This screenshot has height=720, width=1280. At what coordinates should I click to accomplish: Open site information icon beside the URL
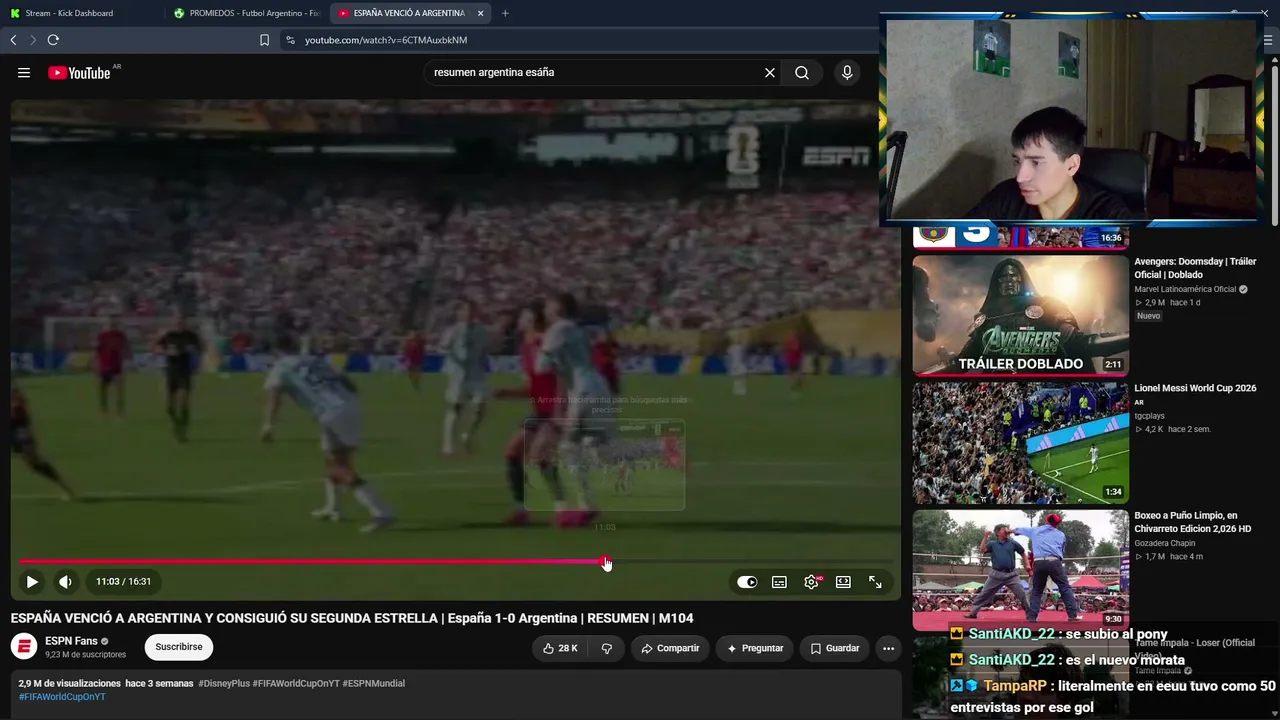coord(290,40)
